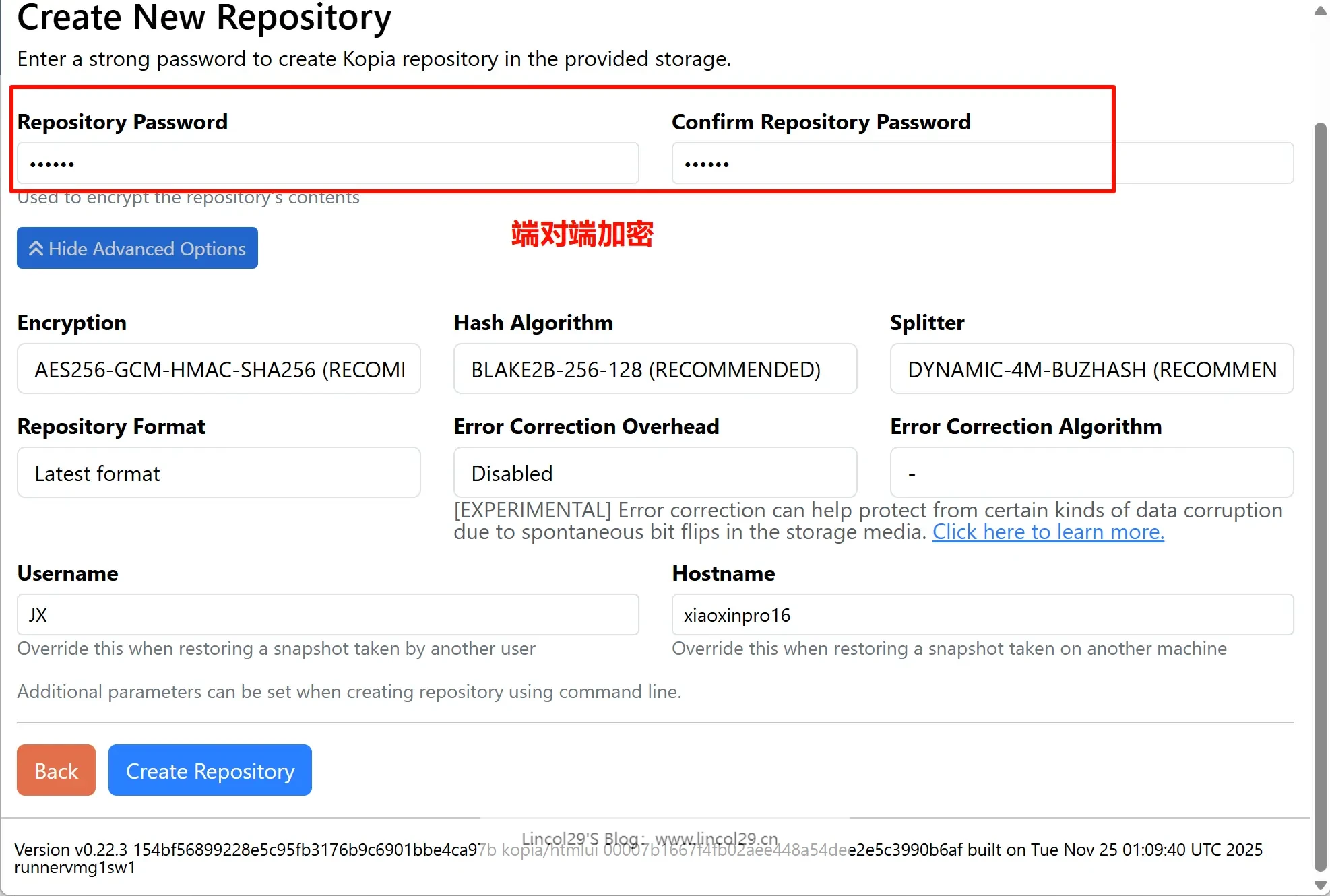Image resolution: width=1330 pixels, height=896 pixels.
Task: Select the Error Correction Overhead dropdown
Action: (655, 472)
